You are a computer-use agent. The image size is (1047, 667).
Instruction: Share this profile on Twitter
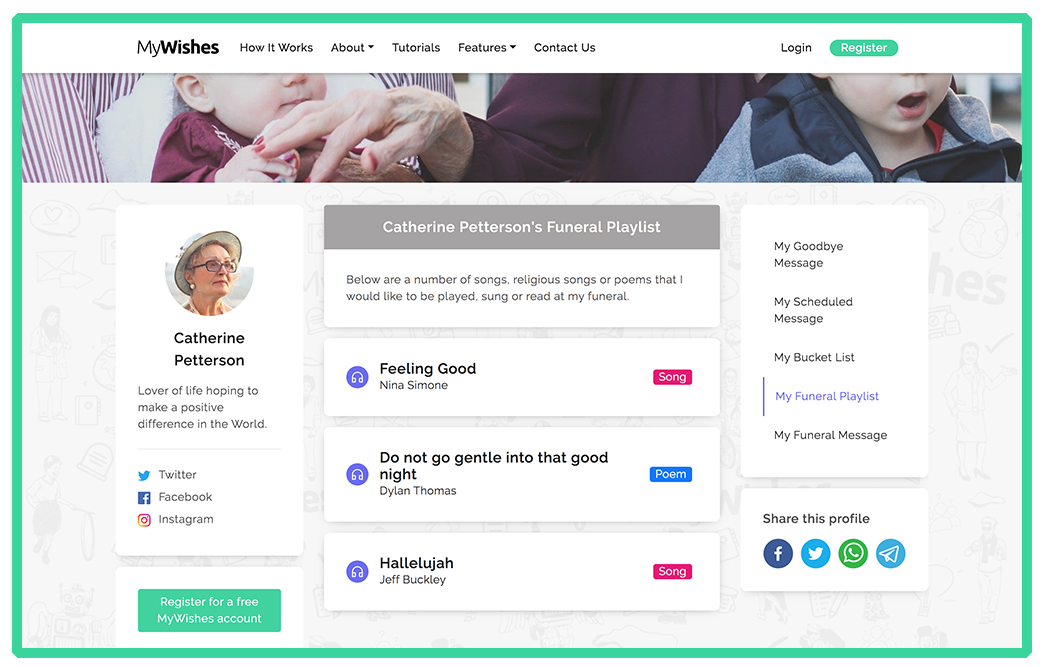(x=815, y=553)
